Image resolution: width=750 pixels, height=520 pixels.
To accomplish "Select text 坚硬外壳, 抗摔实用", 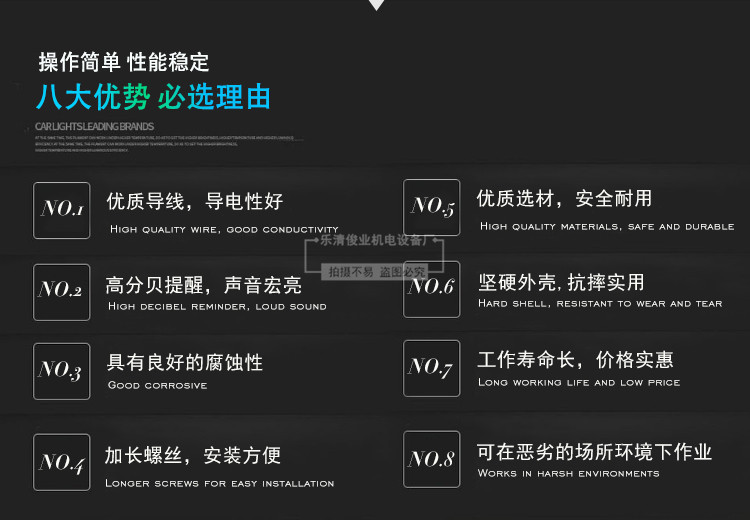I will [561, 282].
